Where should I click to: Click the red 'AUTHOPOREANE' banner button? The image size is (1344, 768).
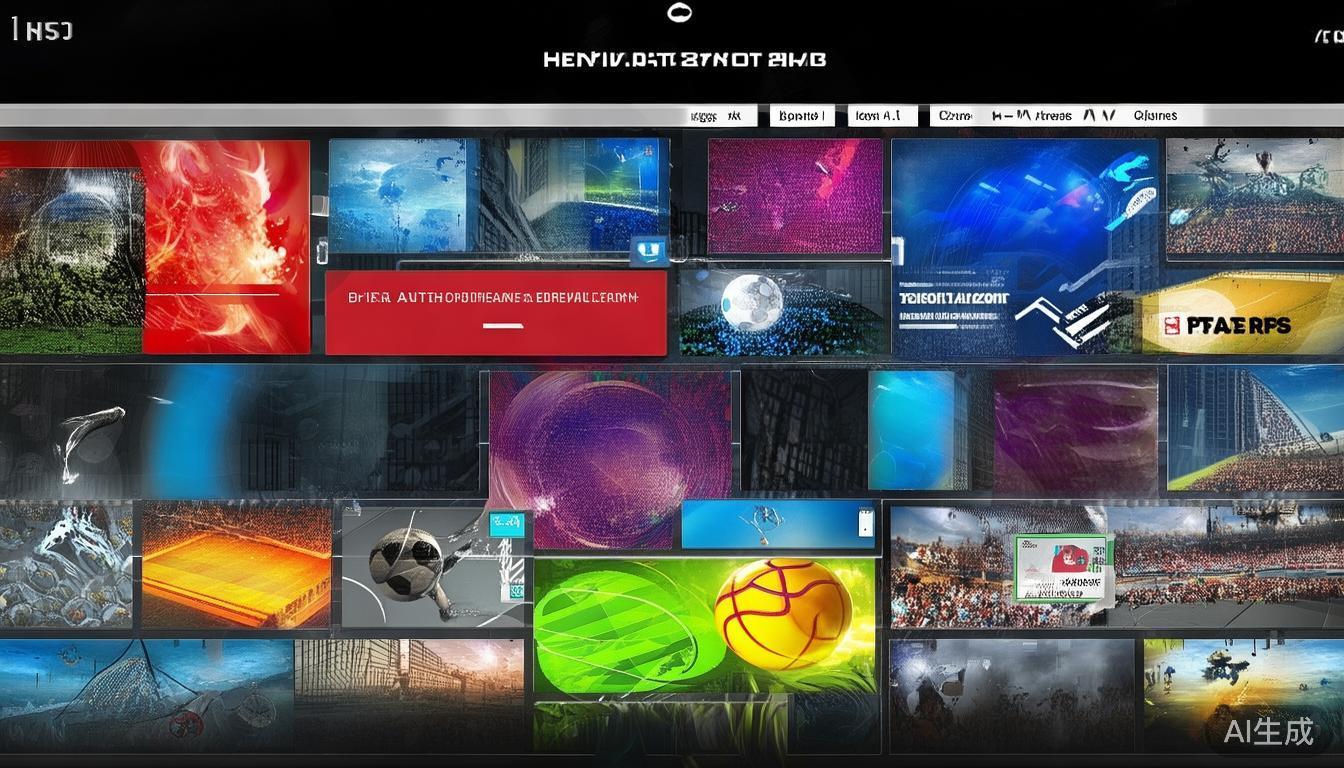496,311
